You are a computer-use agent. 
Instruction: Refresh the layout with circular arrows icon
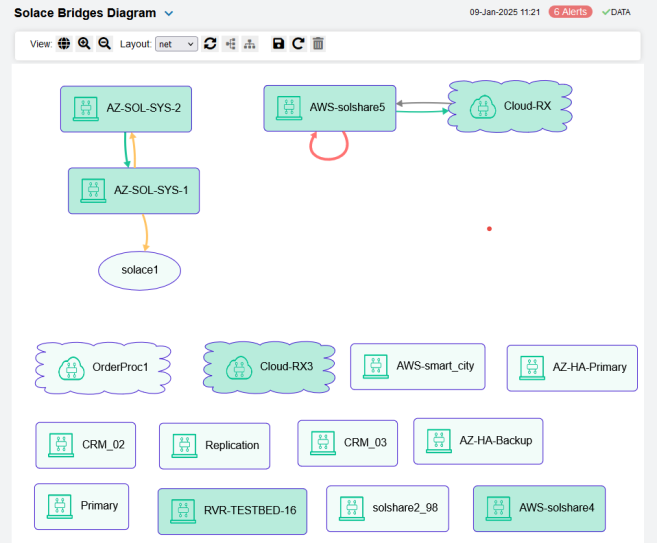pyautogui.click(x=210, y=44)
